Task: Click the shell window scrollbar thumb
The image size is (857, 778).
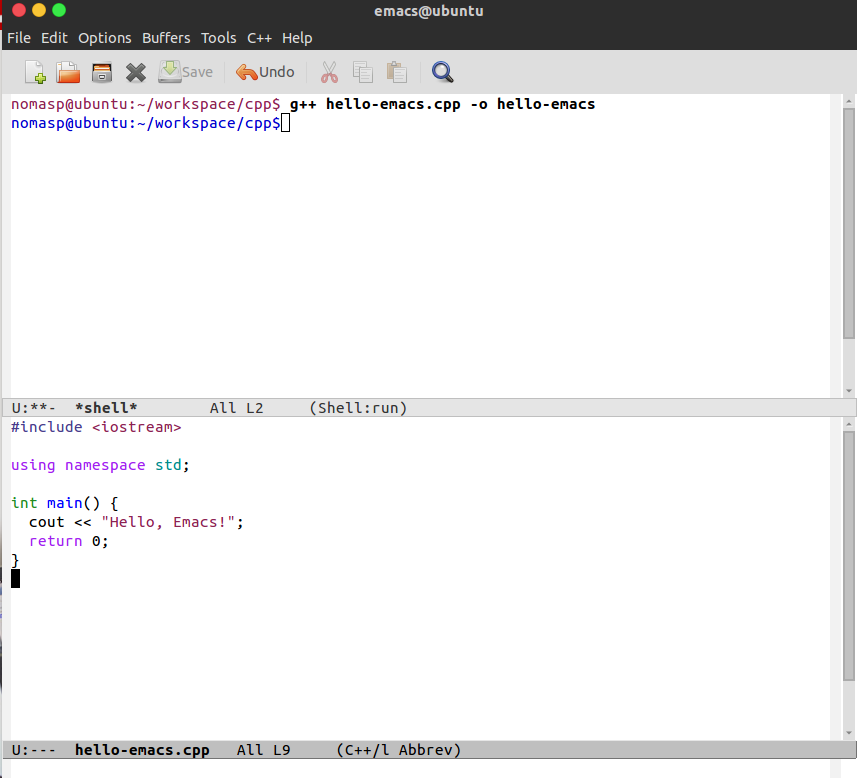Action: (x=849, y=223)
